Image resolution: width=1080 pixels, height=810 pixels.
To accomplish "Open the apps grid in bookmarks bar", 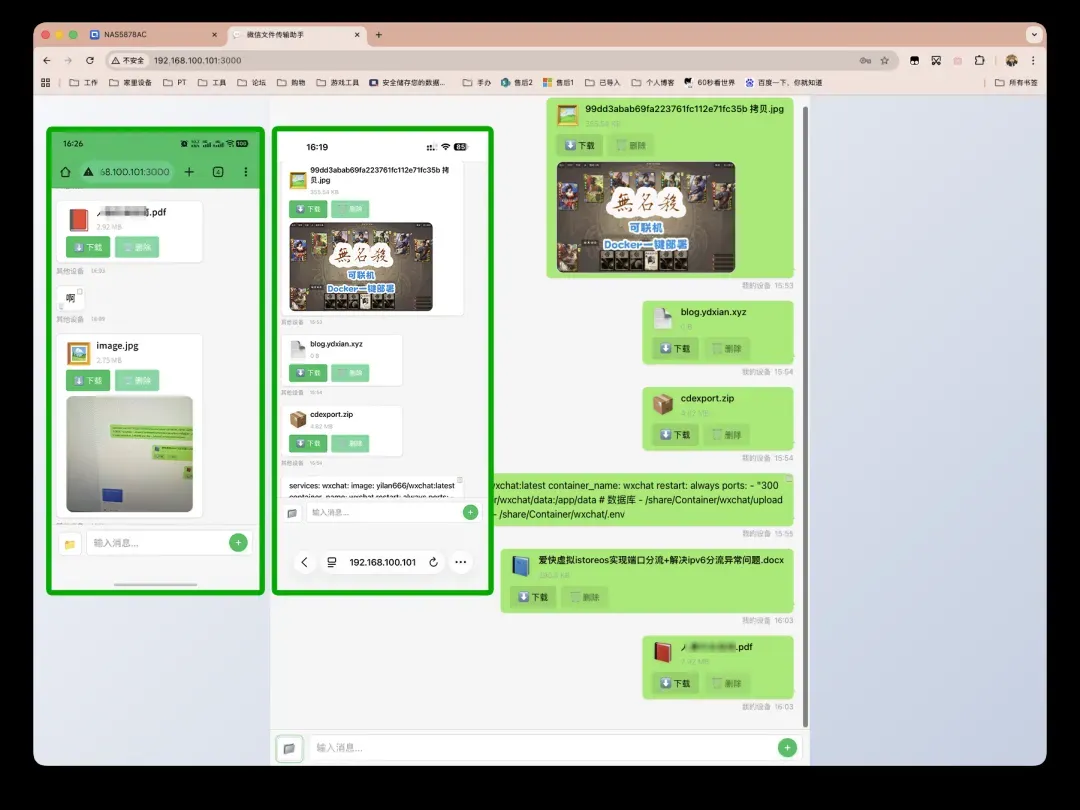I will 45,83.
